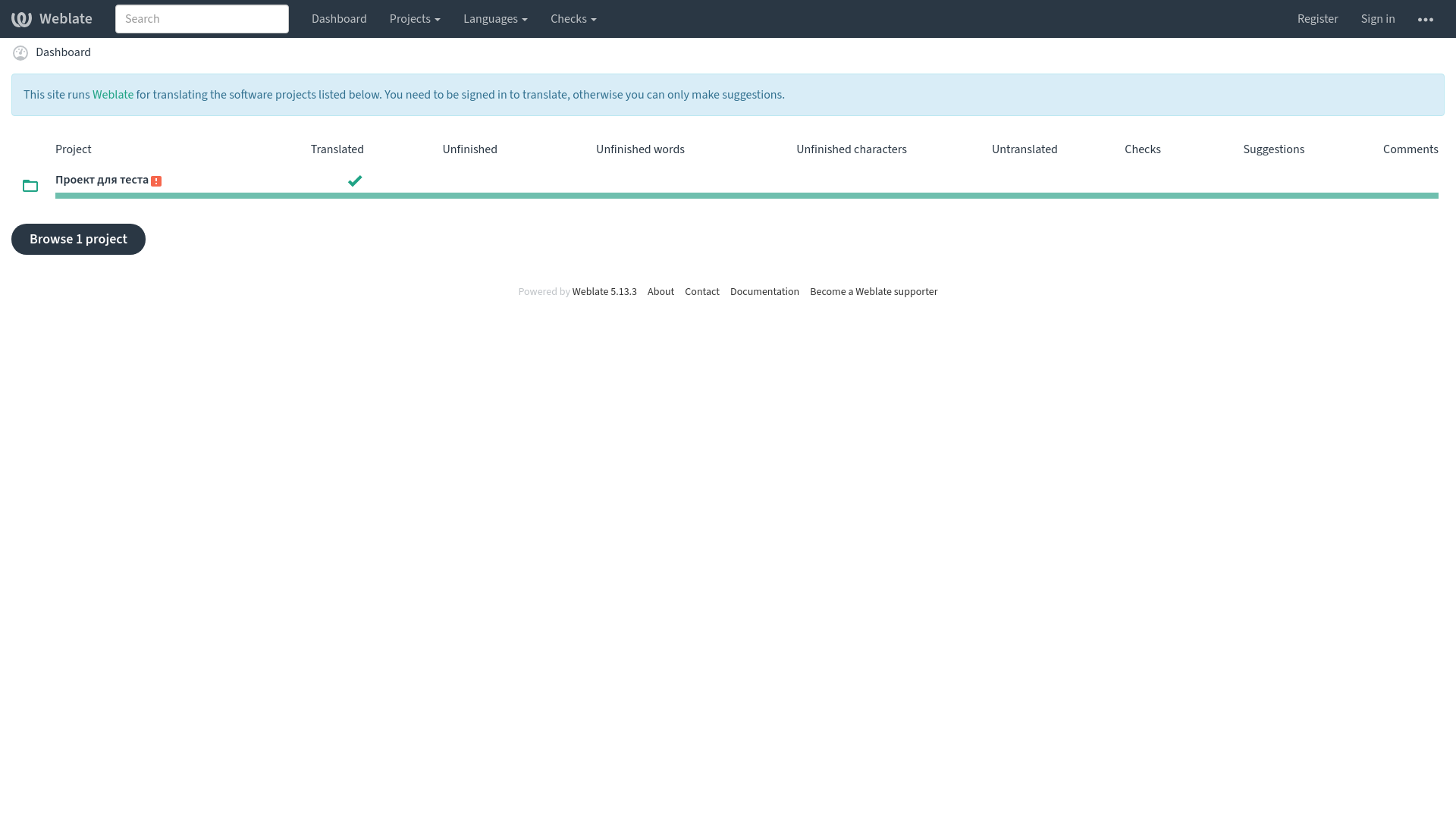The width and height of the screenshot is (1456, 819).
Task: Go to Dashboard in the navbar
Action: coord(339,19)
